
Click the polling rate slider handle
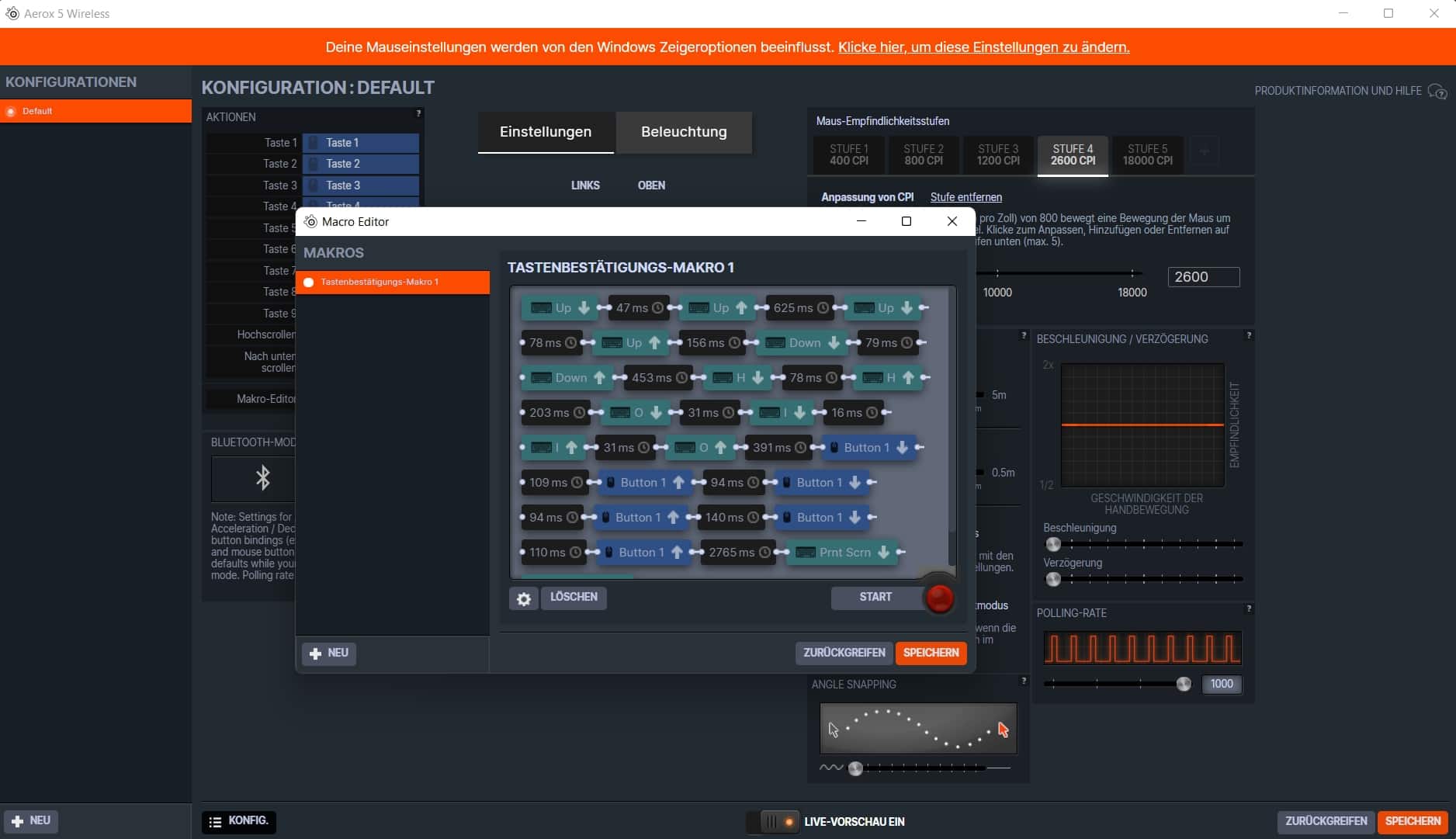pos(1183,684)
